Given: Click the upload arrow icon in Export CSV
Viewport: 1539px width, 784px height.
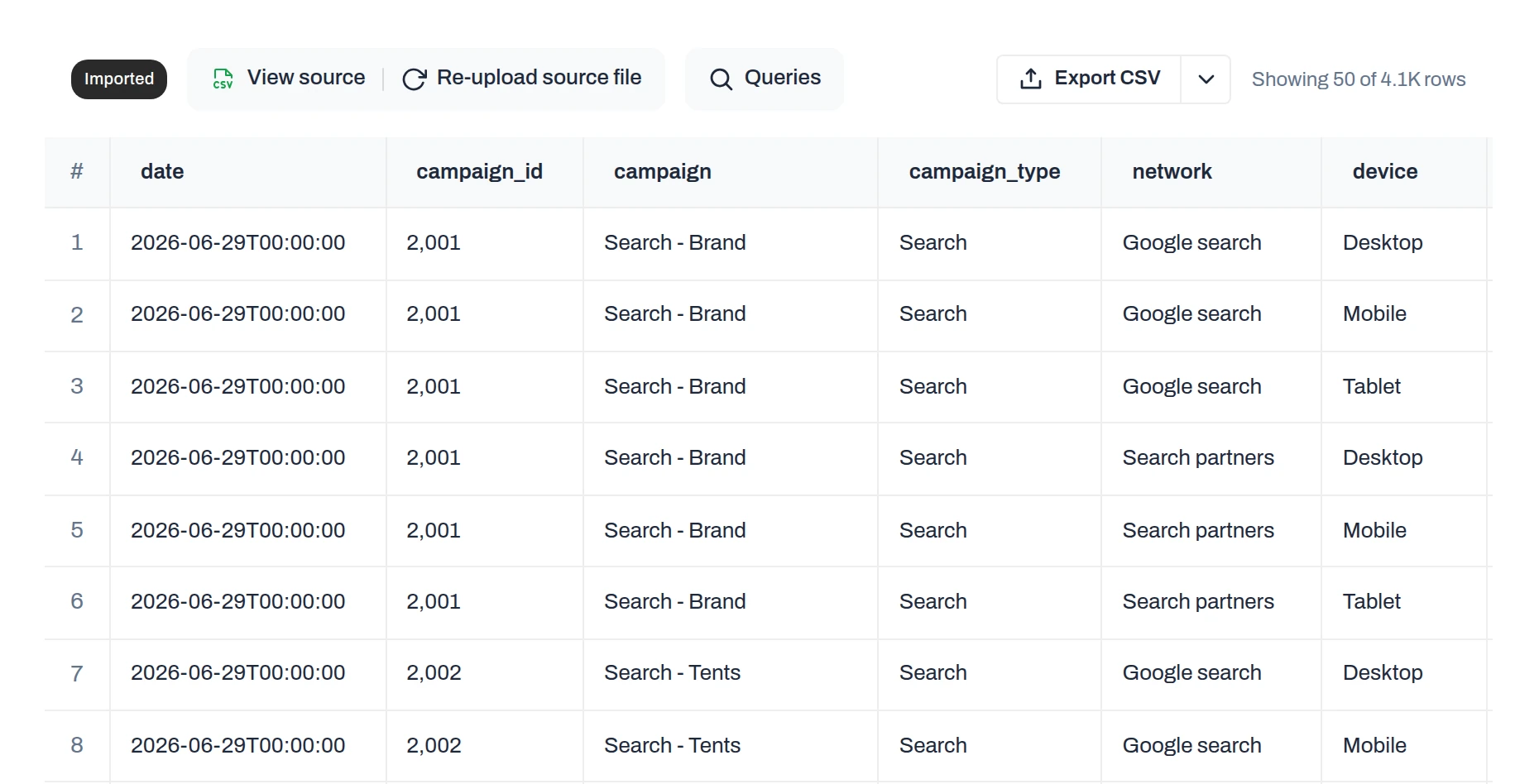Looking at the screenshot, I should coord(1030,79).
